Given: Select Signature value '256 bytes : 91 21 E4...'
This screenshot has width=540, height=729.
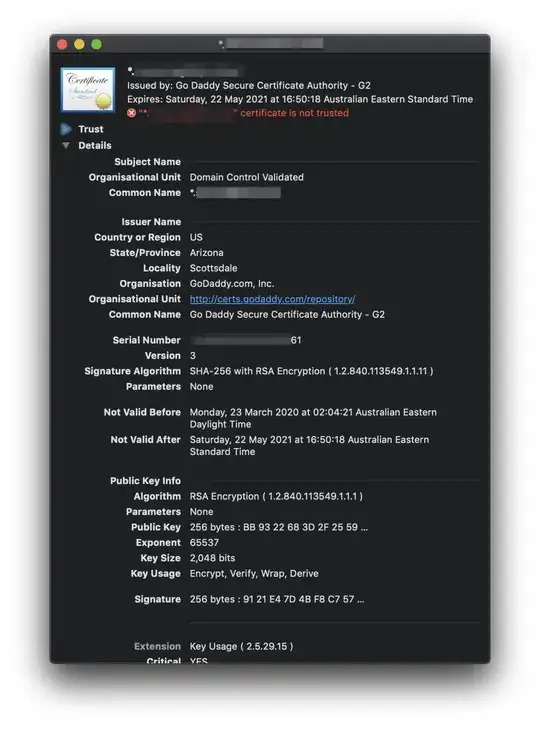Looking at the screenshot, I should pyautogui.click(x=277, y=599).
